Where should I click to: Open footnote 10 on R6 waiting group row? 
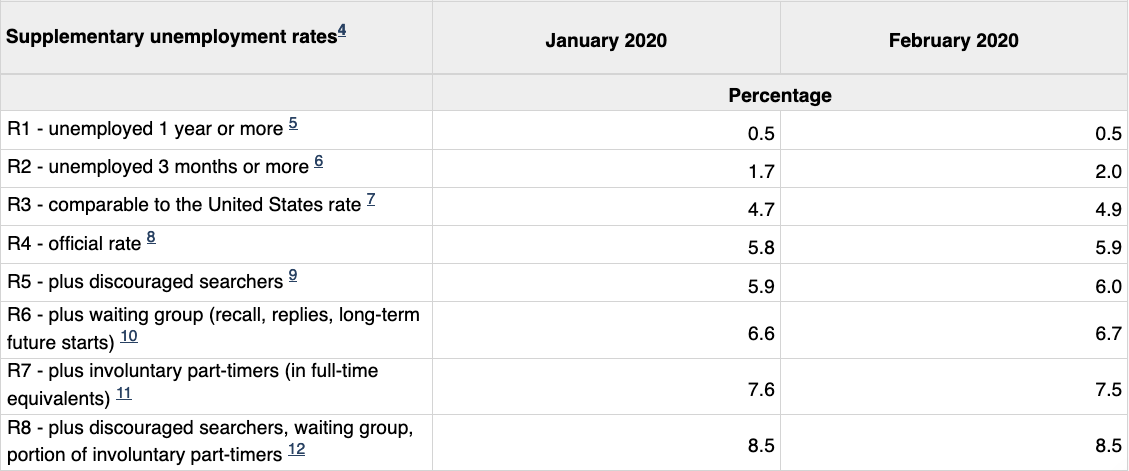129,337
